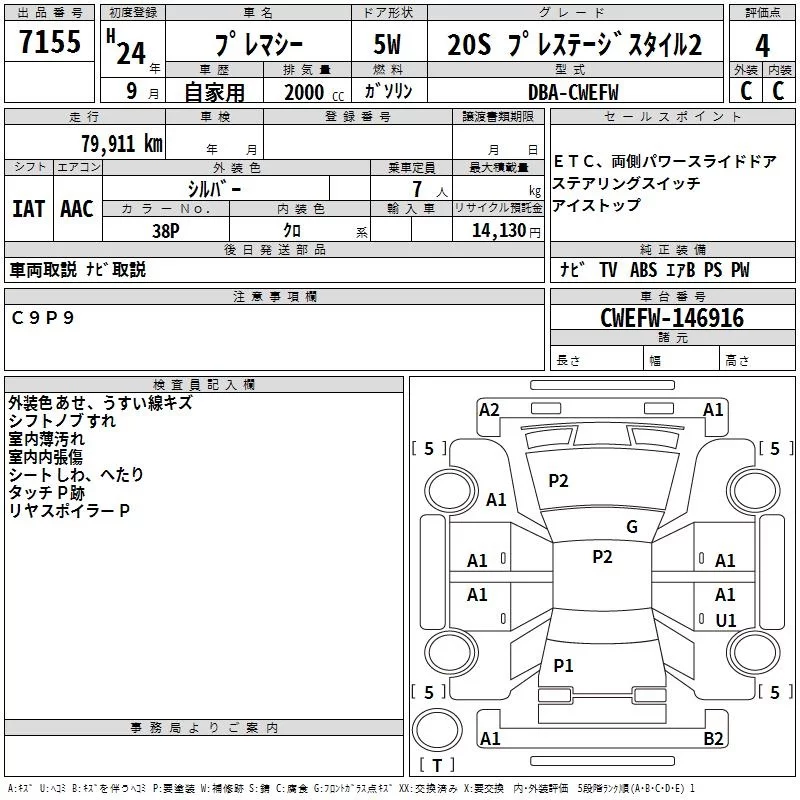Click the U1 dent mark on diagram
The image size is (800, 800).
point(726,620)
